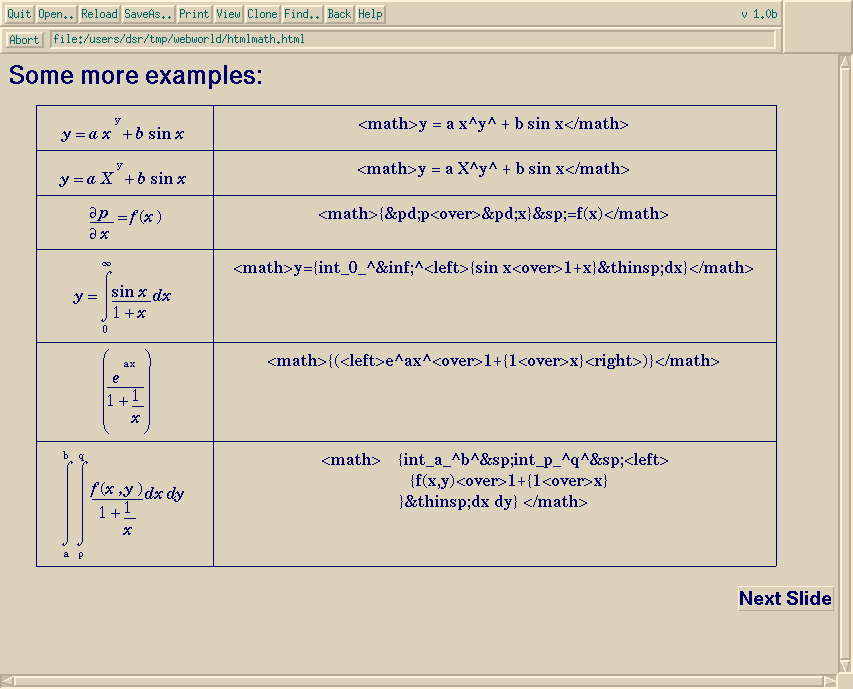Open the View option
853x689 pixels.
click(228, 14)
